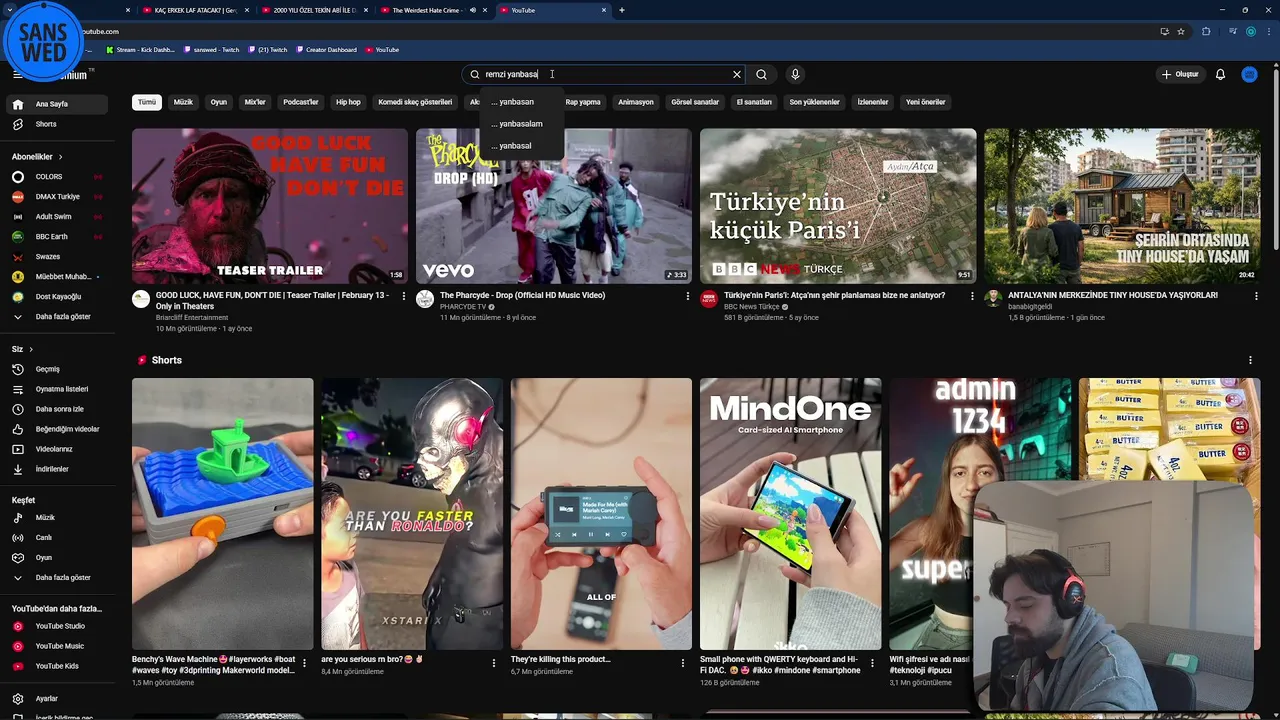Viewport: 1280px width, 720px height.
Task: Open DMAX Türkiye subscription
Action: pyautogui.click(x=58, y=197)
